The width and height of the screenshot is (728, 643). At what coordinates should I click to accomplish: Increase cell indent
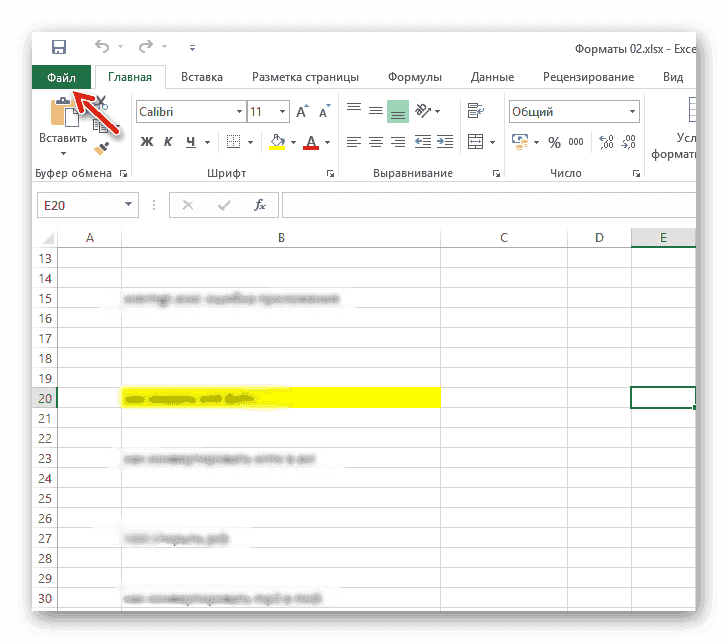click(445, 142)
